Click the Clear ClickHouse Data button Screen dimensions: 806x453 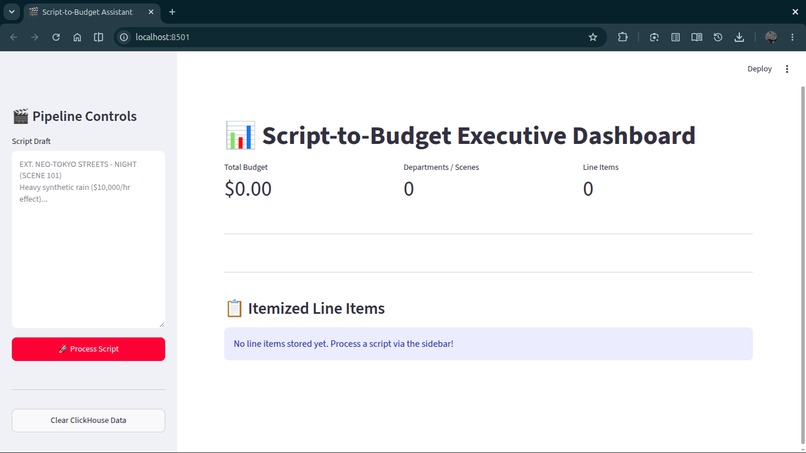click(x=88, y=421)
